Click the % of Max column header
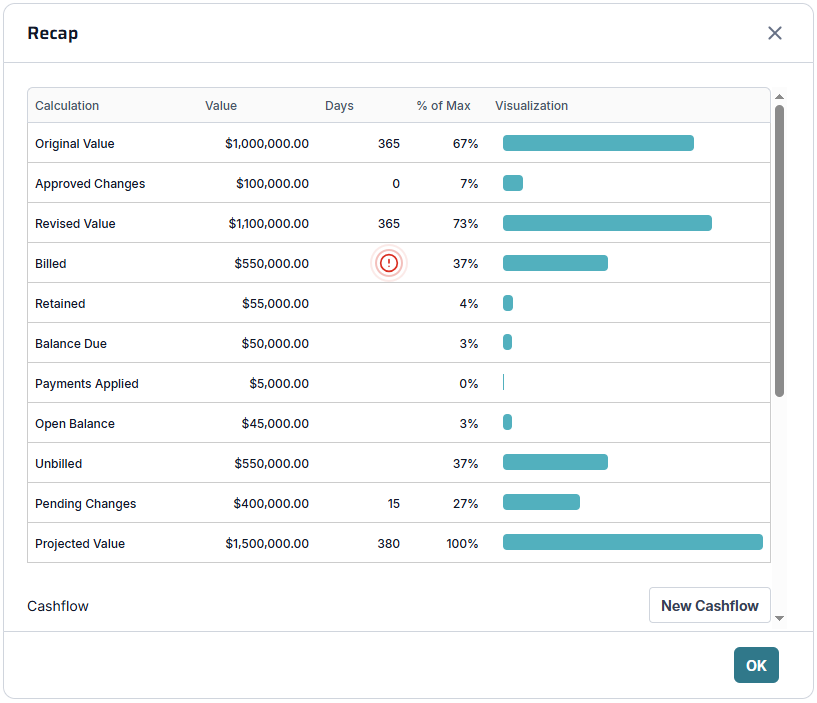The image size is (817, 703). (443, 106)
